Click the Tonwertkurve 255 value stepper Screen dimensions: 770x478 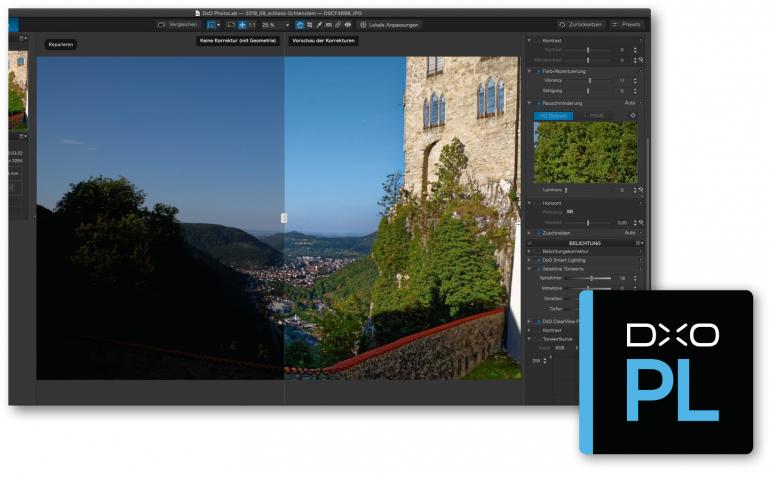click(x=545, y=361)
